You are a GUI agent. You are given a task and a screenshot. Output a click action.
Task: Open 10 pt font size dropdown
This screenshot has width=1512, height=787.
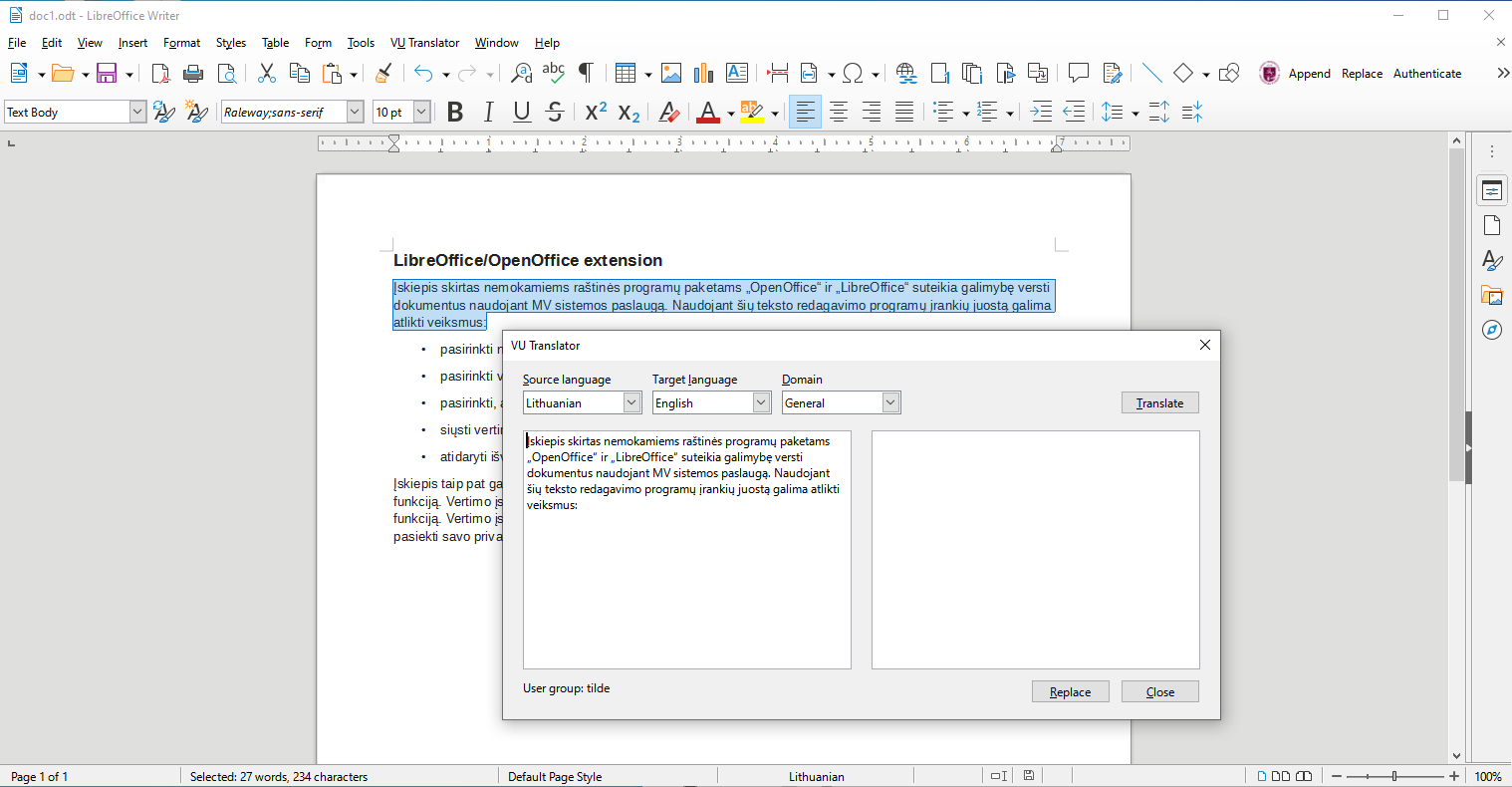coord(421,112)
